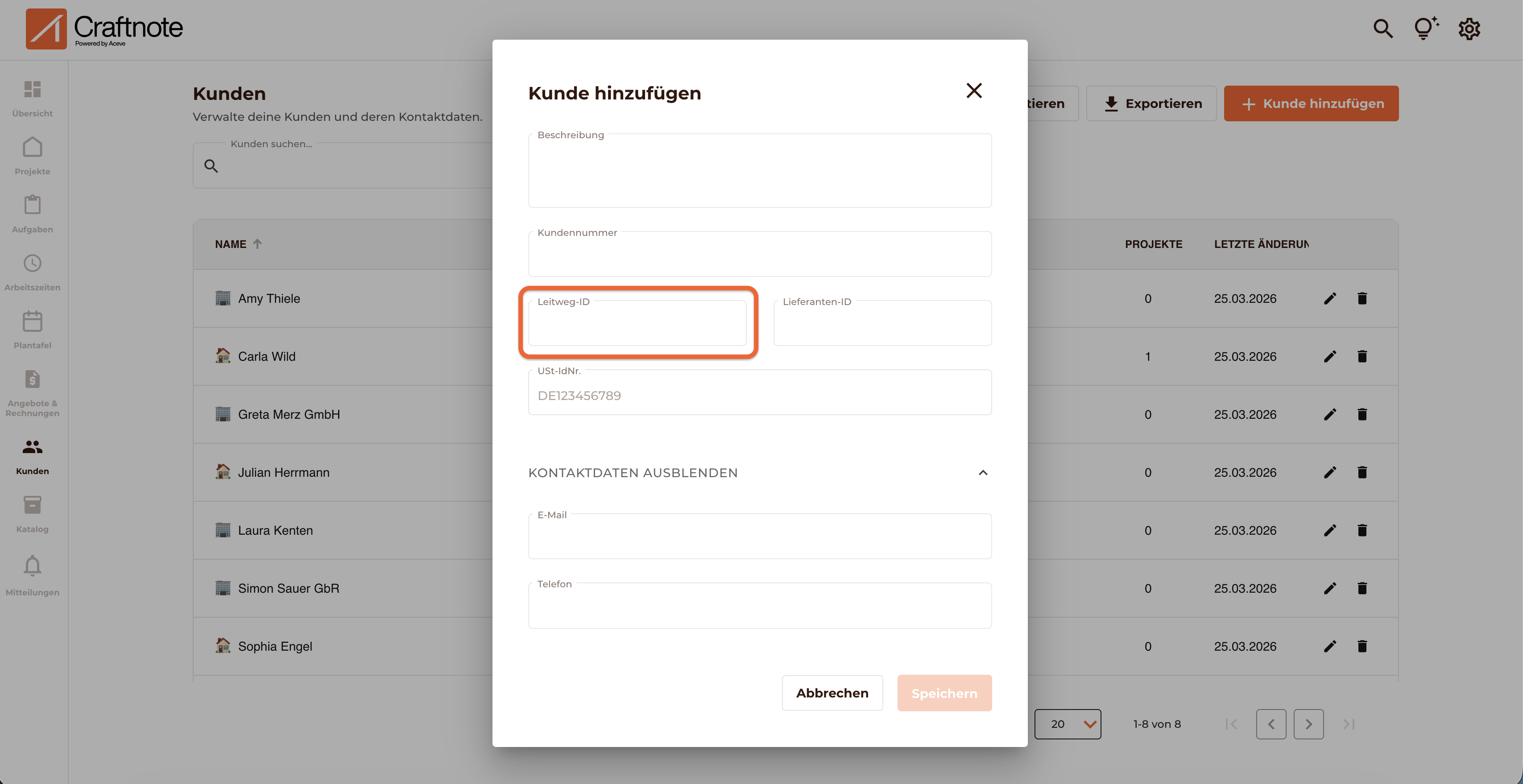This screenshot has height=784, width=1523.
Task: Open the Katalog sidebar item
Action: [x=33, y=514]
